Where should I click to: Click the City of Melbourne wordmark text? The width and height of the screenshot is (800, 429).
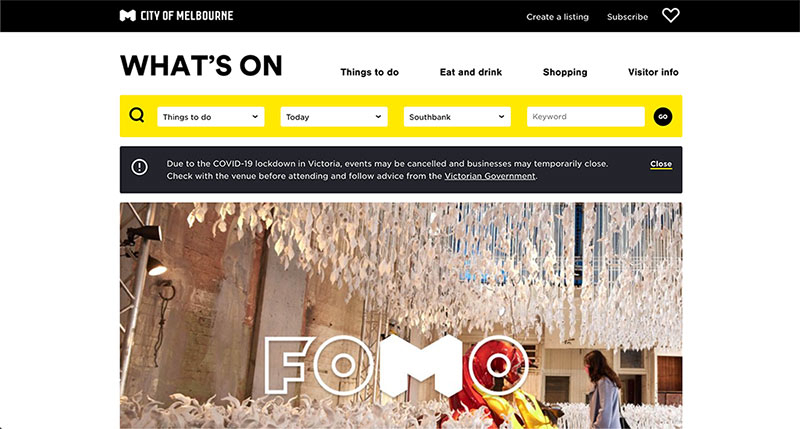point(187,16)
